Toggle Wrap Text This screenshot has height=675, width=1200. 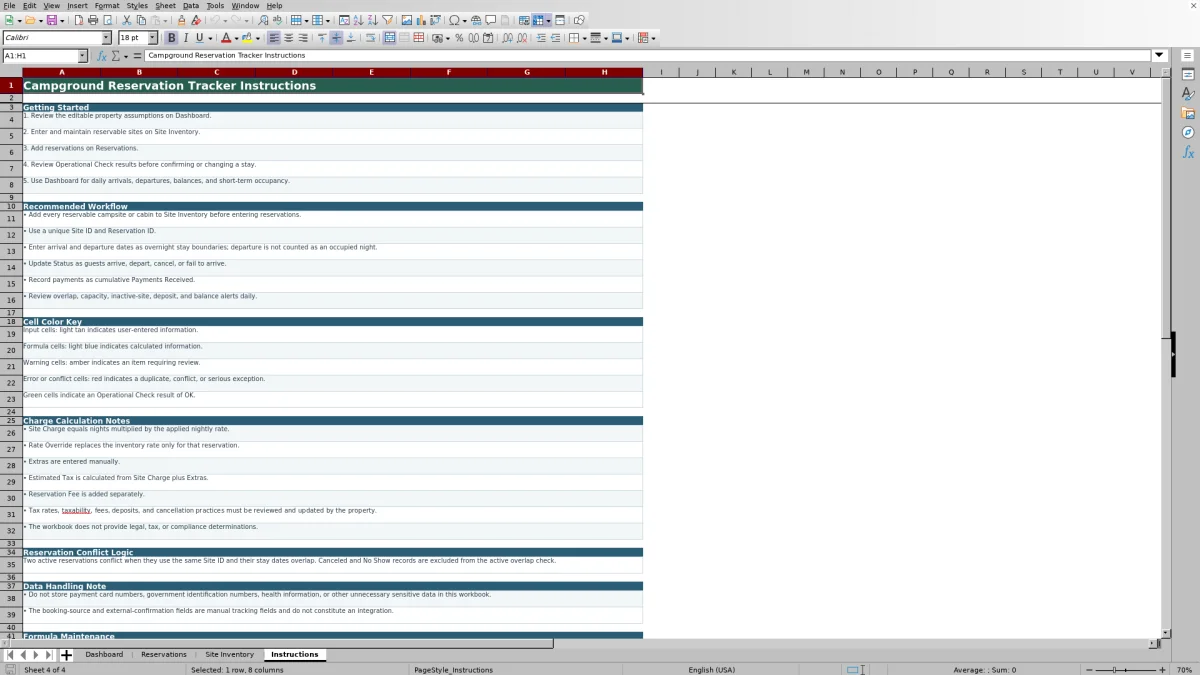click(x=371, y=38)
